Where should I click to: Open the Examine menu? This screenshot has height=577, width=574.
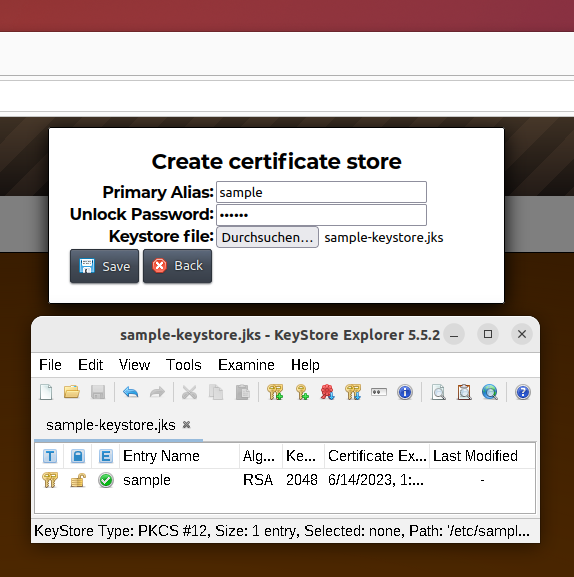[x=246, y=365]
